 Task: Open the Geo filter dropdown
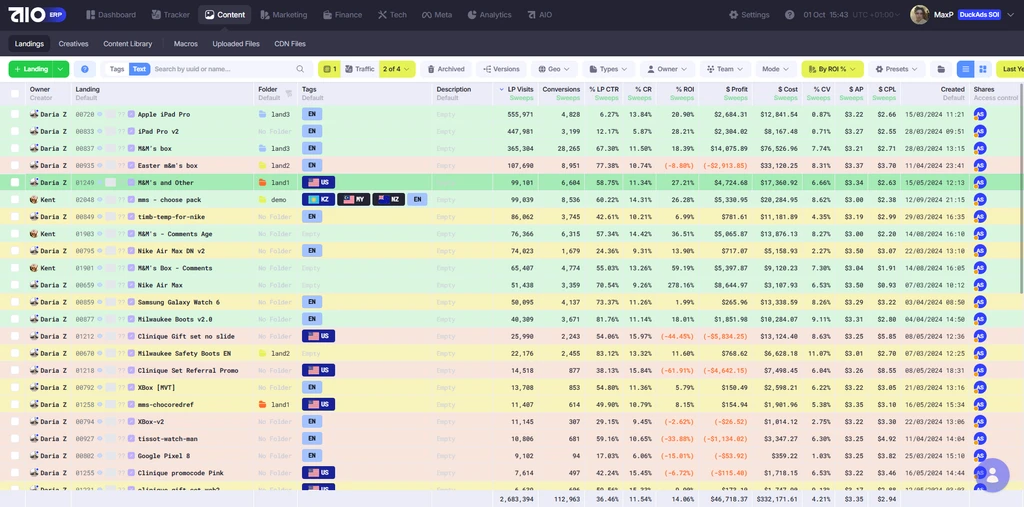coord(554,69)
